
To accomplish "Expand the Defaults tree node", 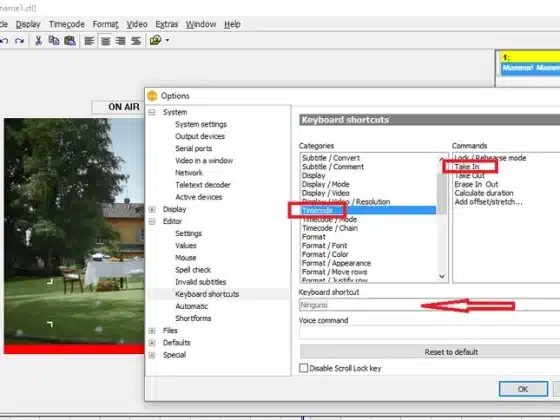I will (x=152, y=343).
